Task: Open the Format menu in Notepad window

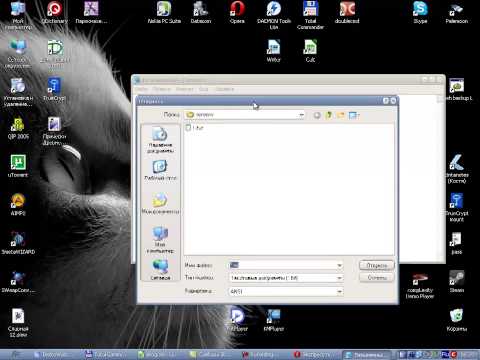Action: tap(185, 89)
